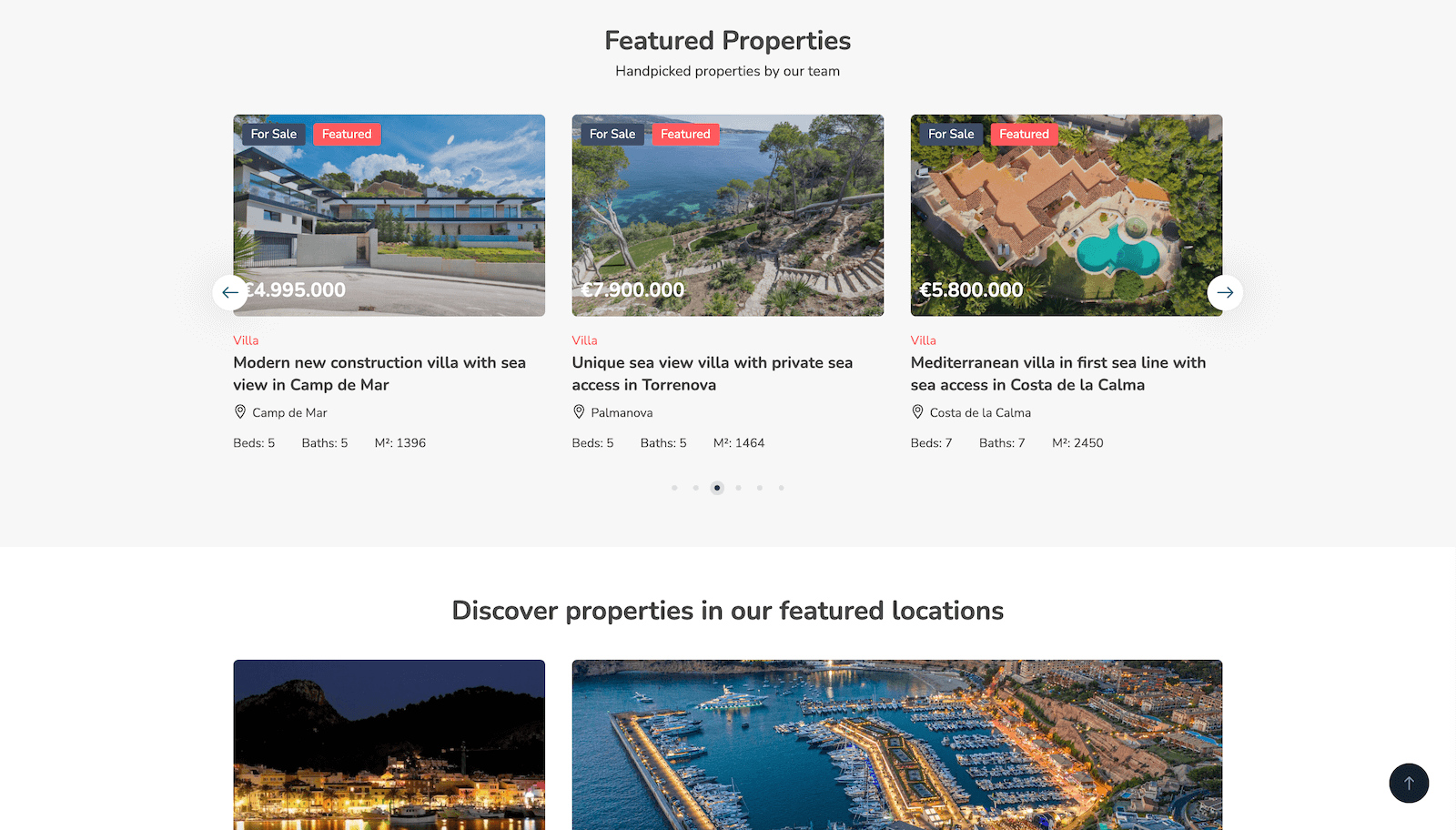Image resolution: width=1456 pixels, height=830 pixels.
Task: Click the location pin icon beside Costa de la Calma
Action: (x=917, y=411)
